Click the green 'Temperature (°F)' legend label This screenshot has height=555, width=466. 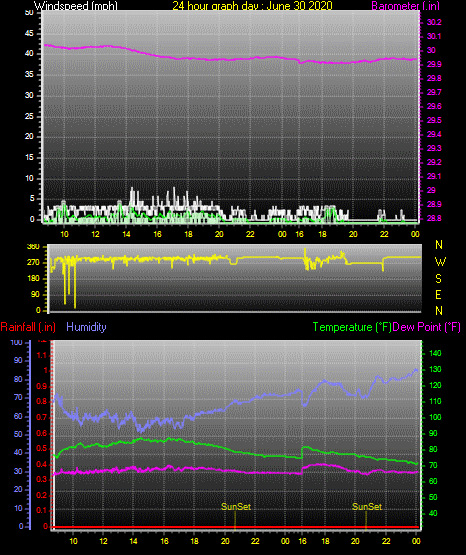(x=352, y=327)
